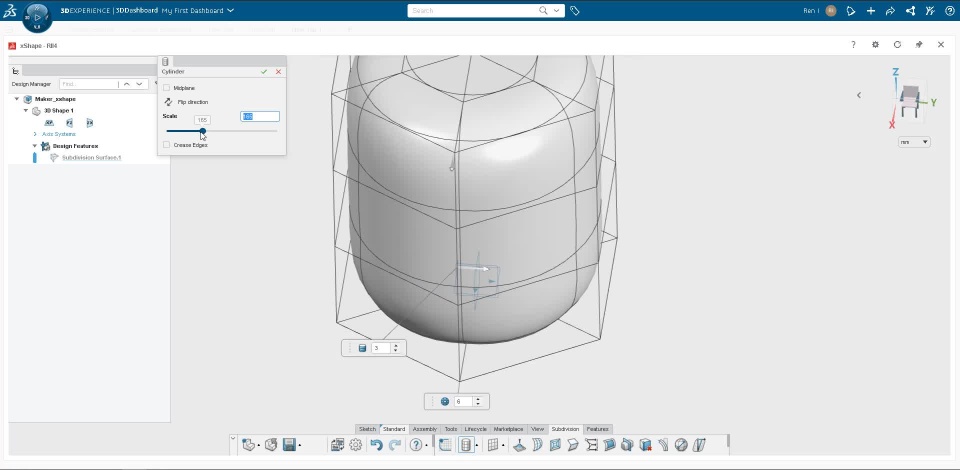
Task: Expand the Axis Systems tree node
Action: click(35, 134)
